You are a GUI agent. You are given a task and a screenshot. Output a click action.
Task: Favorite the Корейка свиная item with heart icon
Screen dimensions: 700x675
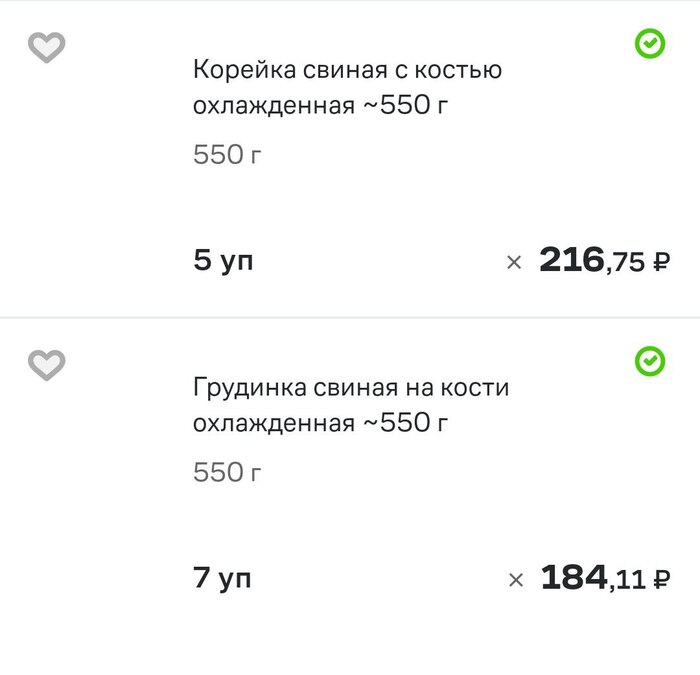point(46,47)
